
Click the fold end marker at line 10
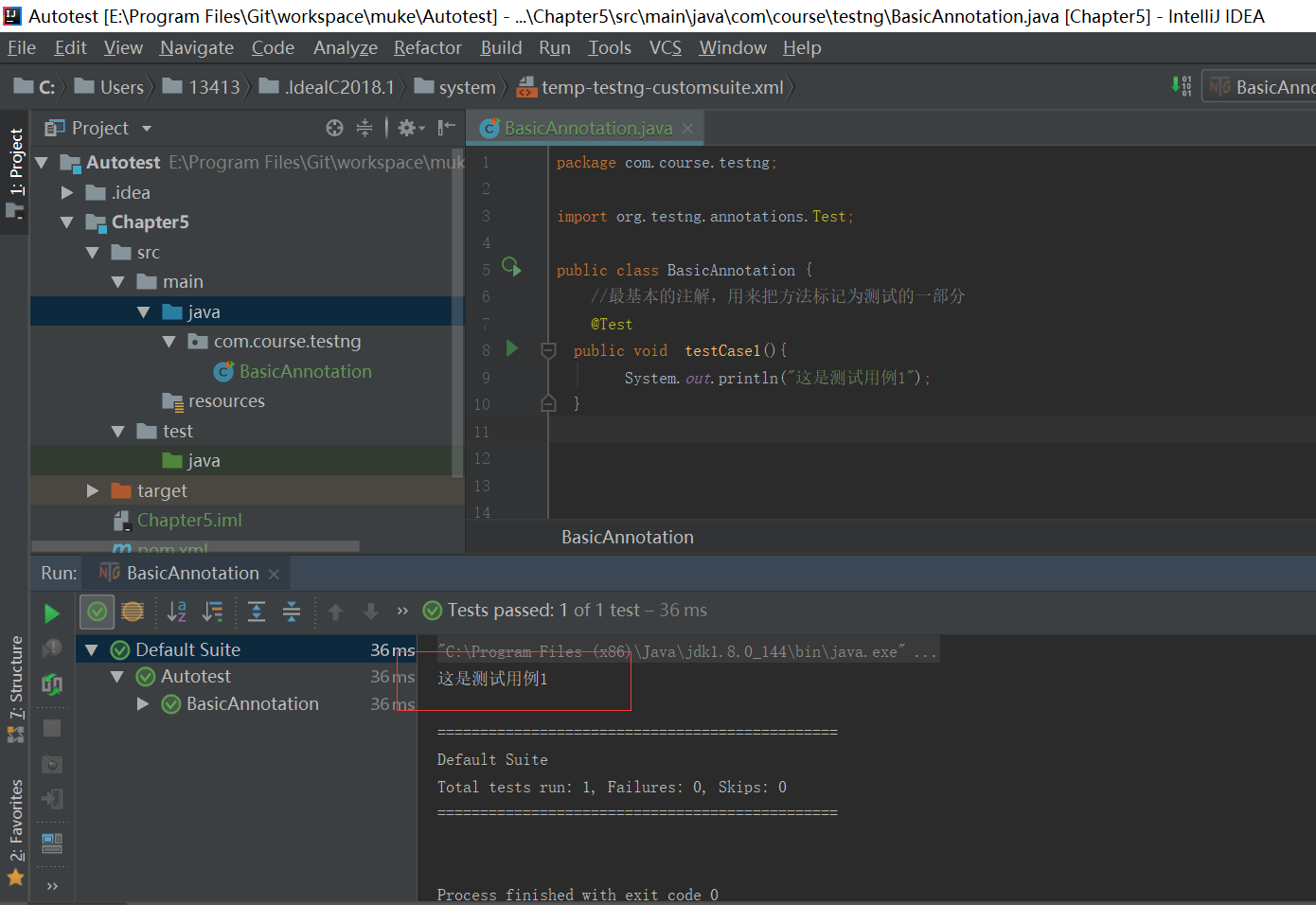click(548, 403)
